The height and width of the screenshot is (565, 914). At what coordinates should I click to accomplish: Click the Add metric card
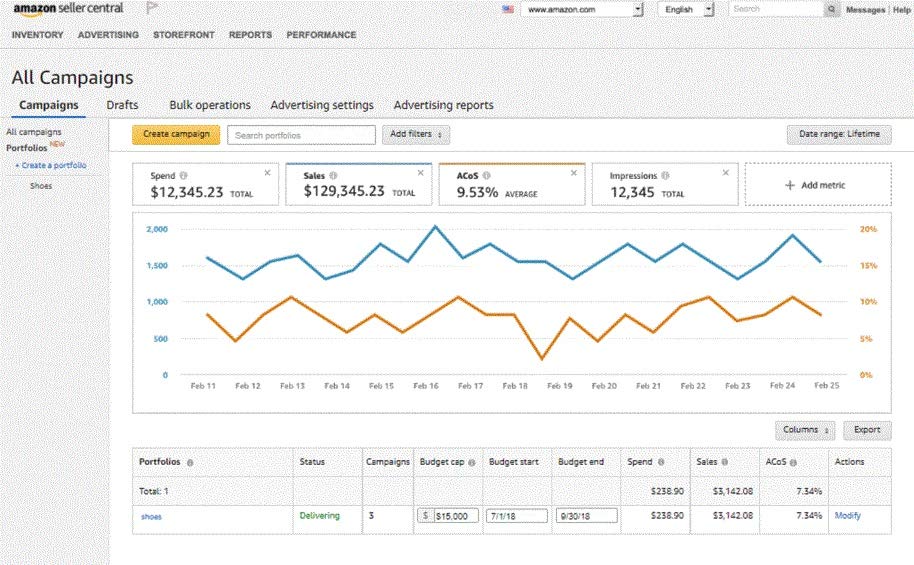tap(817, 185)
